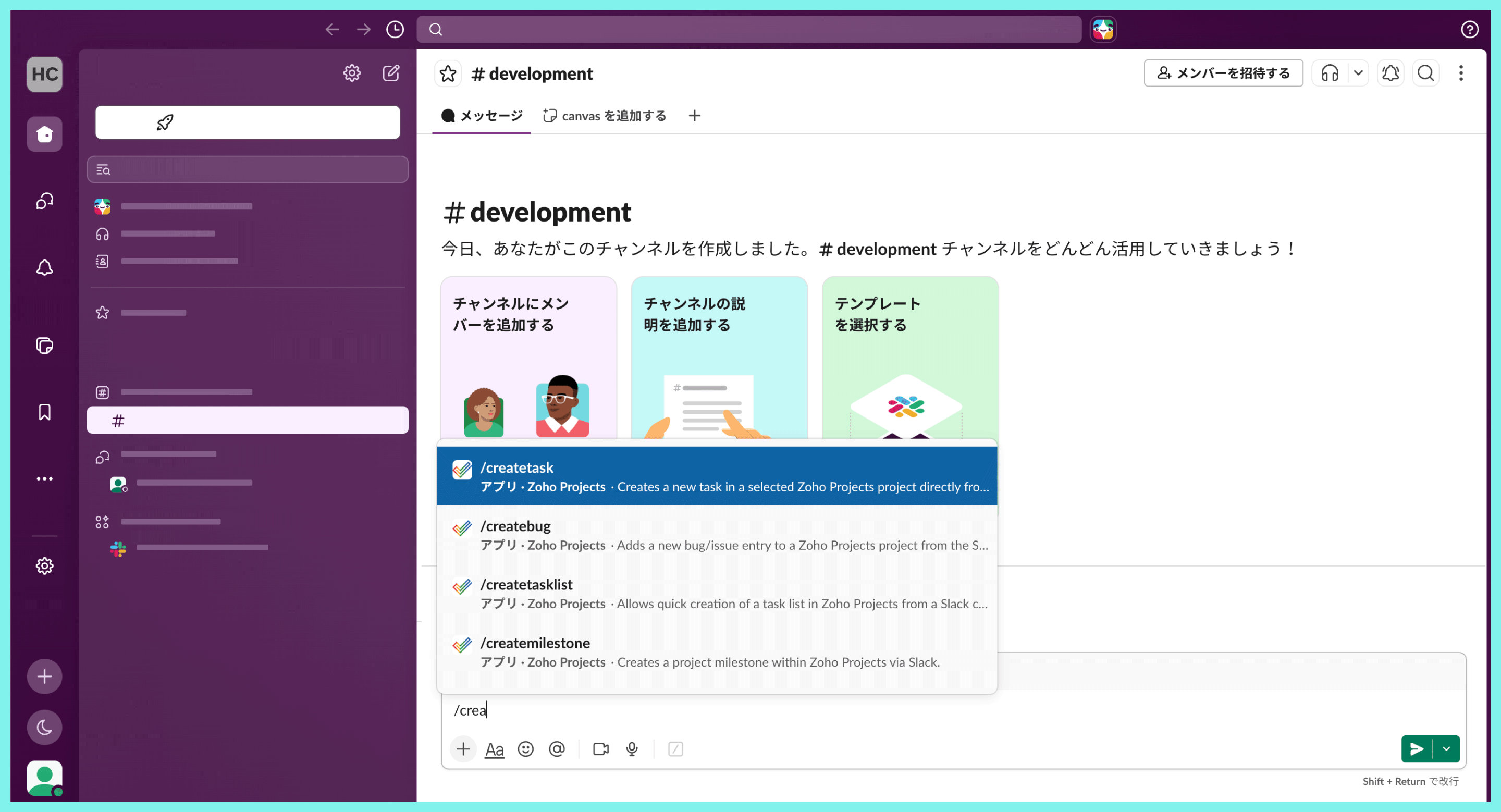Image resolution: width=1501 pixels, height=812 pixels.
Task: Go forward in history arrow
Action: [364, 29]
